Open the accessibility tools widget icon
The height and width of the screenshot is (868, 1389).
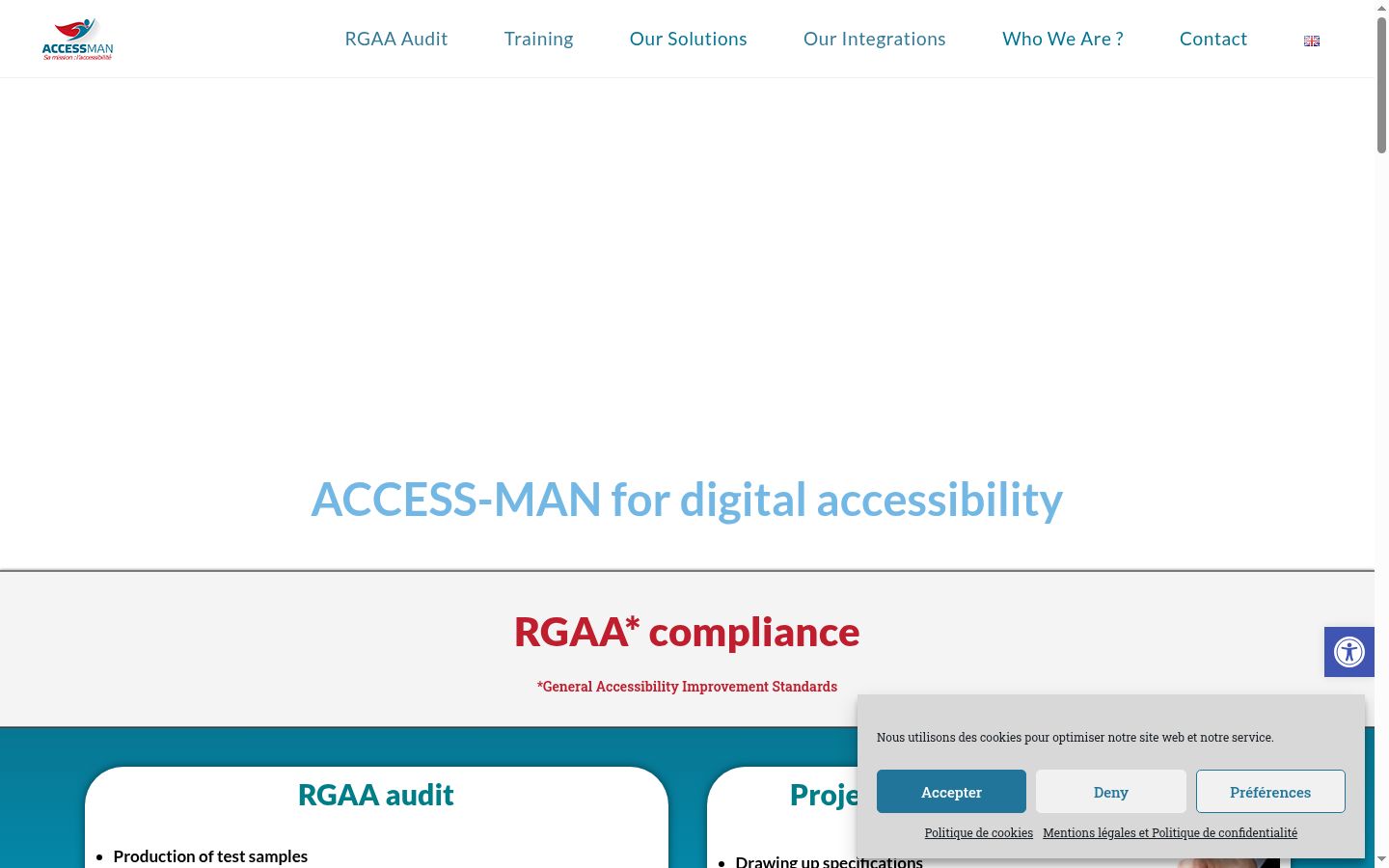coord(1348,652)
